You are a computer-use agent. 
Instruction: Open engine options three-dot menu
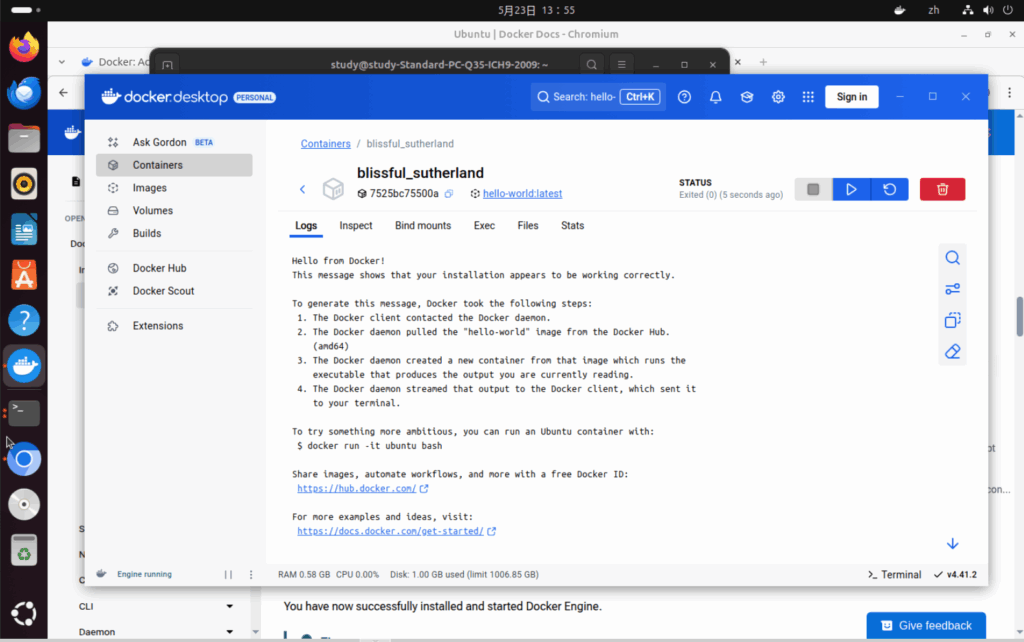(x=251, y=575)
